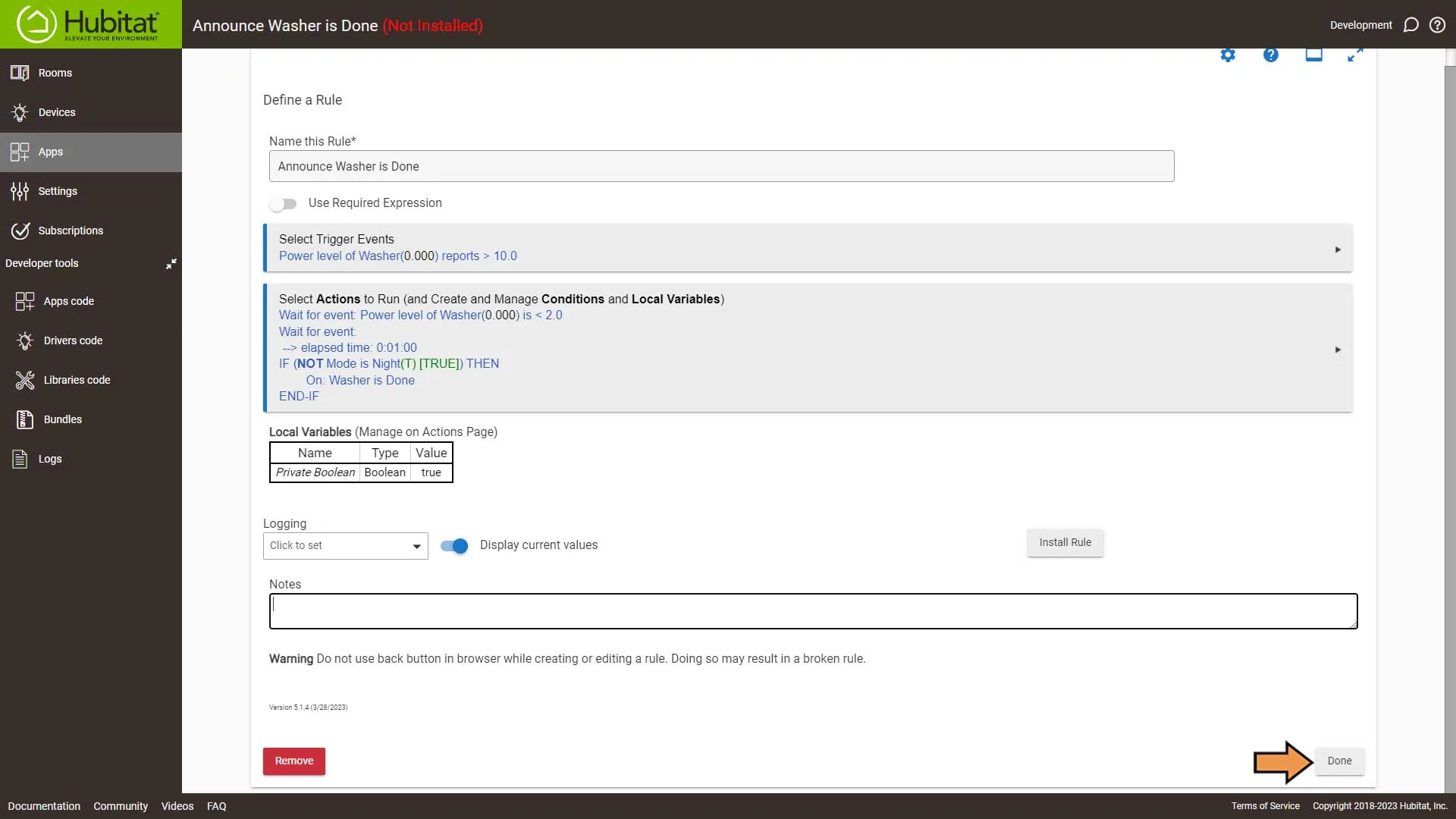
Task: Enable Display current values toggle
Action: point(455,545)
